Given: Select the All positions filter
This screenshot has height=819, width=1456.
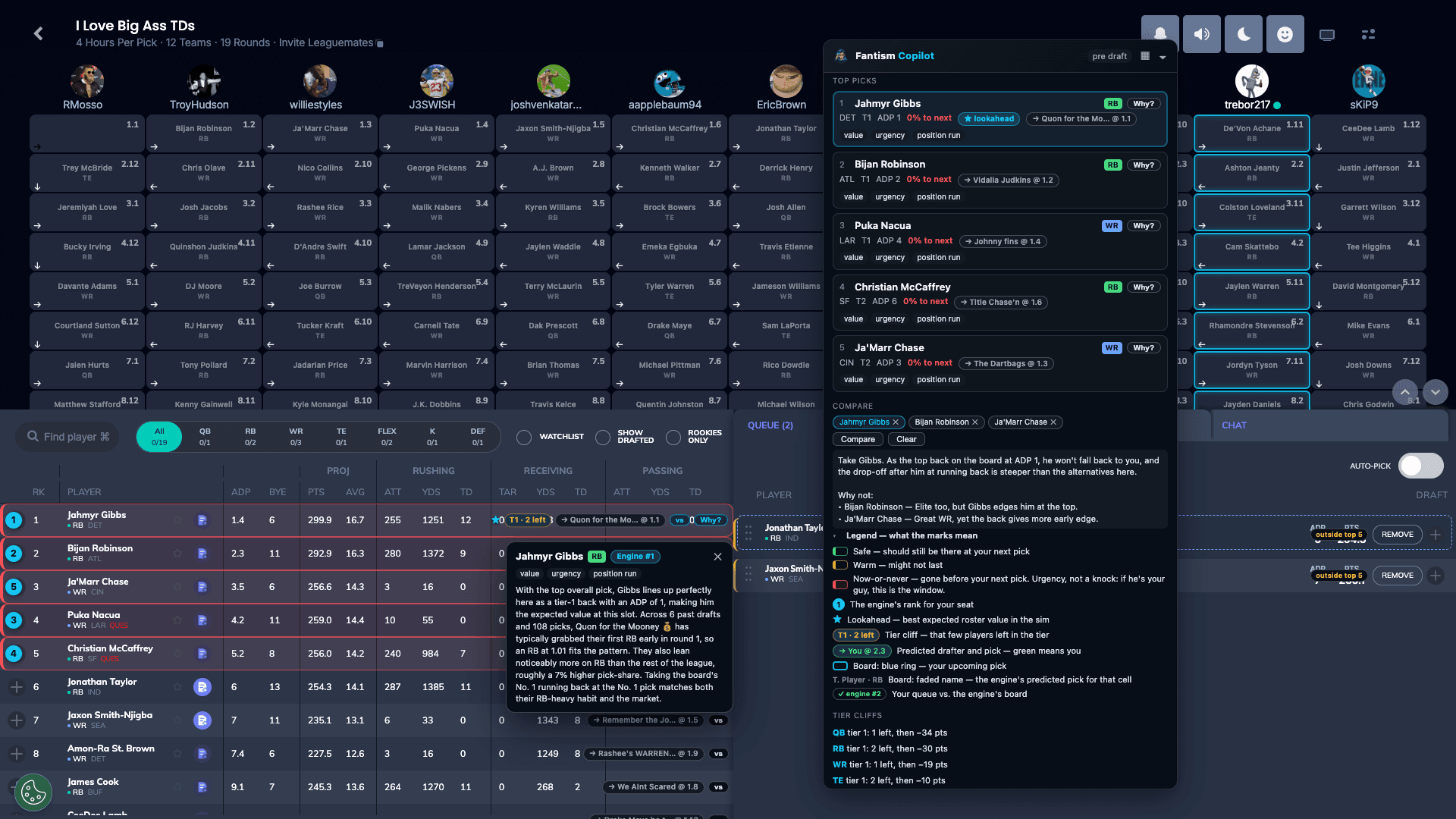Looking at the screenshot, I should (159, 437).
